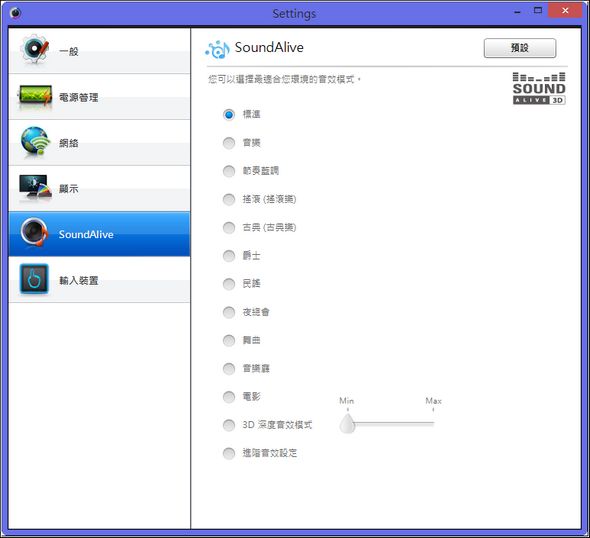590x538 pixels.
Task: Click the Settings app icon in the title bar
Action: click(x=15, y=13)
